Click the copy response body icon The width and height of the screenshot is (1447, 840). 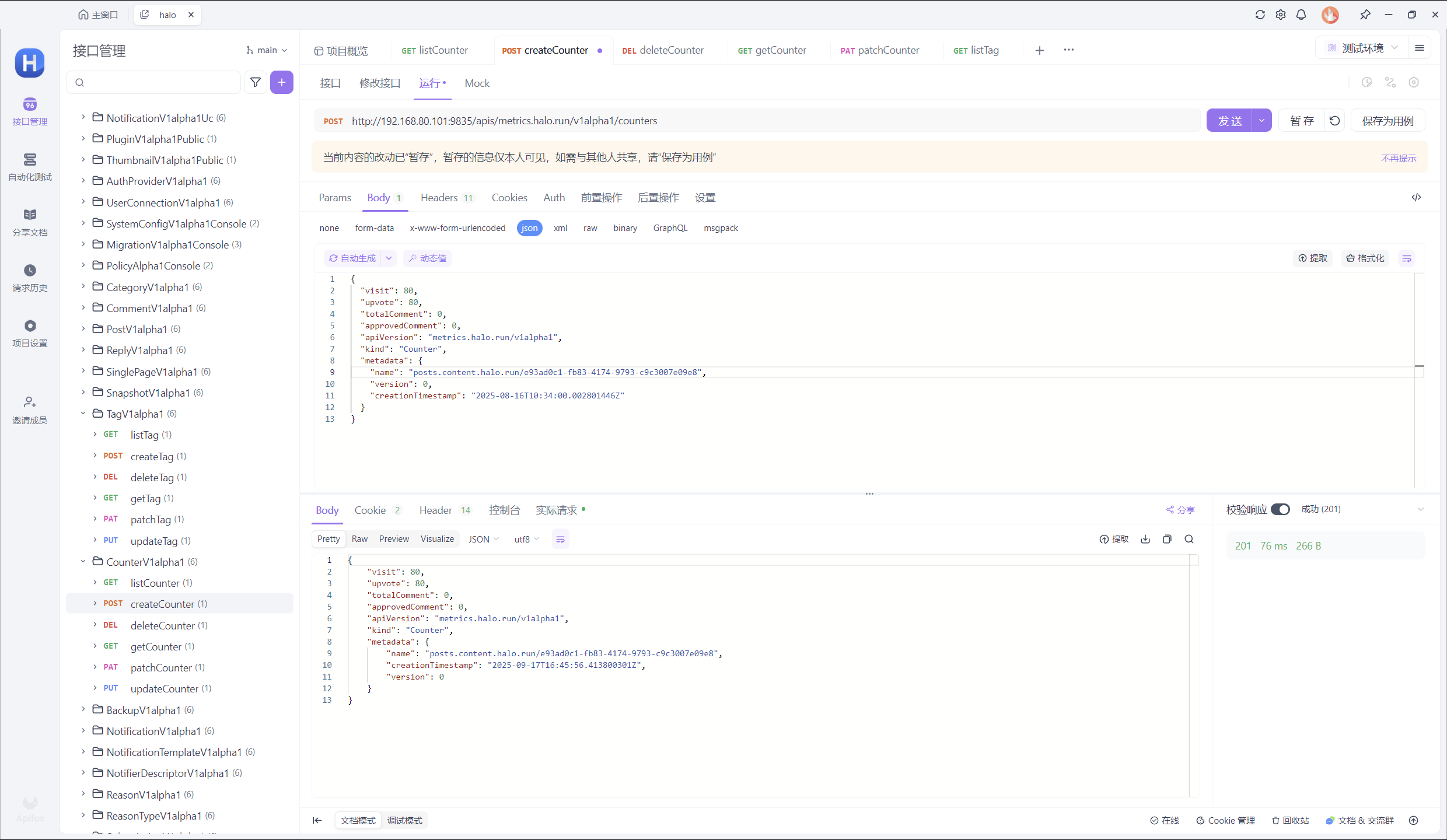pyautogui.click(x=1167, y=539)
